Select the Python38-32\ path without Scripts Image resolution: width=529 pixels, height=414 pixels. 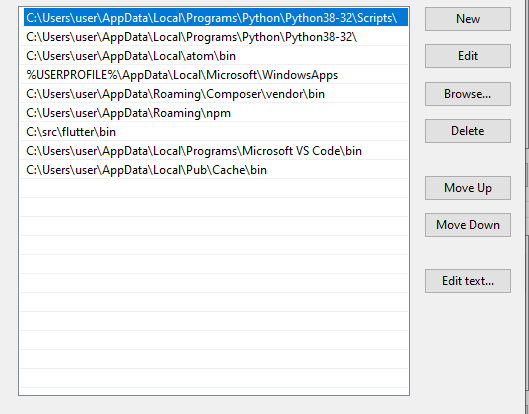click(216, 37)
